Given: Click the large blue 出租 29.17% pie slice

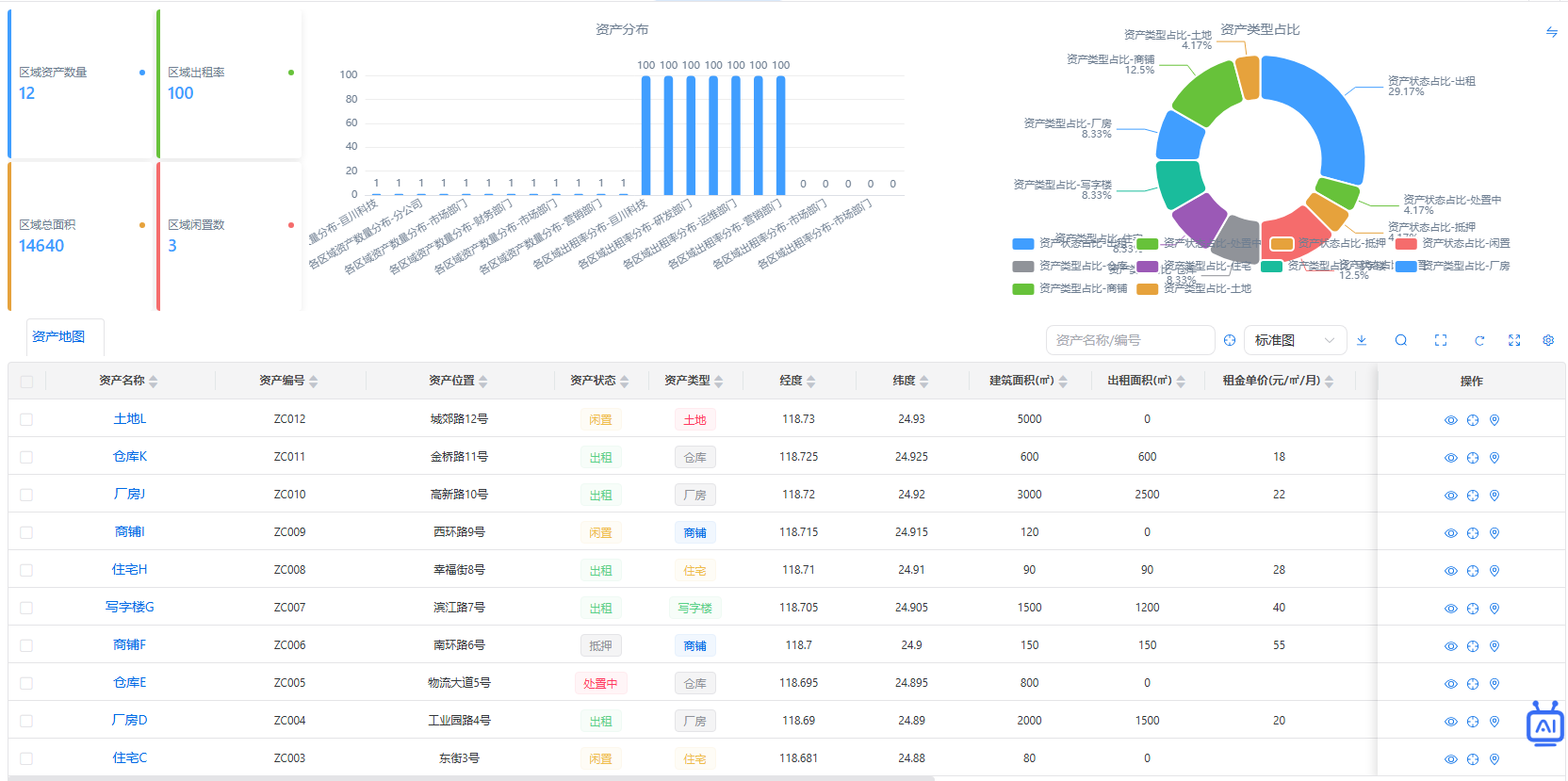Looking at the screenshot, I should pyautogui.click(x=1327, y=111).
